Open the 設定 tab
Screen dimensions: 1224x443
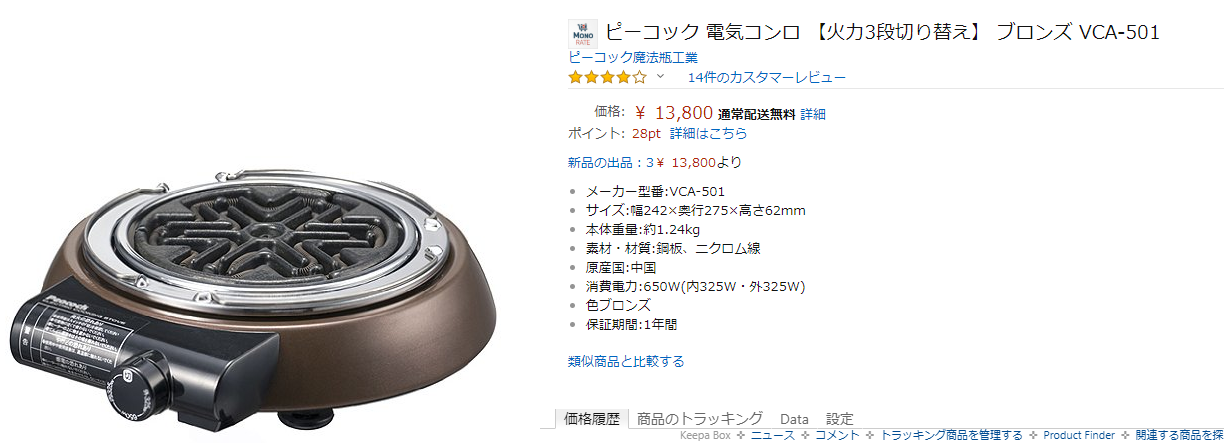[840, 419]
